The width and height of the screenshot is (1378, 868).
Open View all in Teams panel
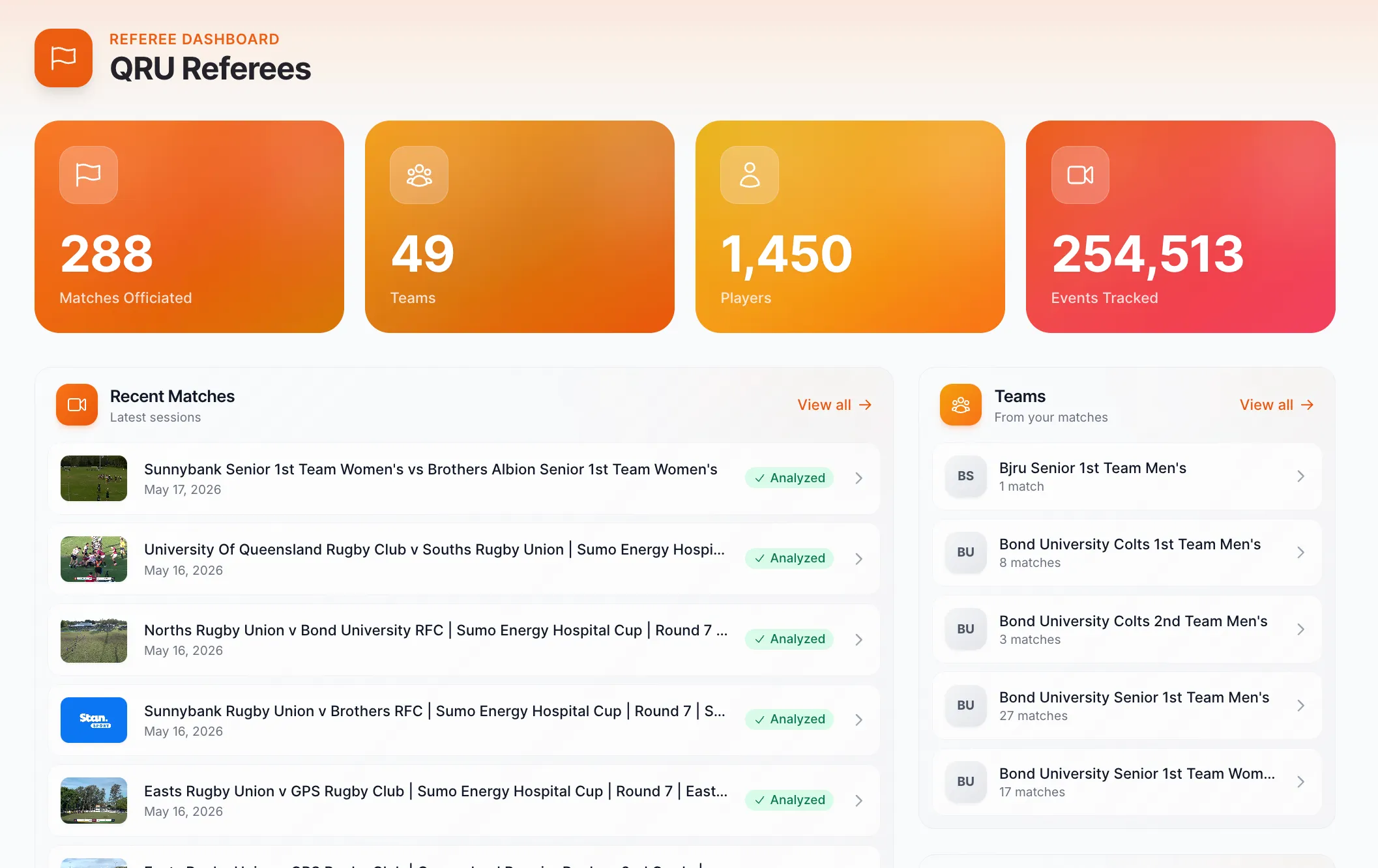pos(1276,405)
